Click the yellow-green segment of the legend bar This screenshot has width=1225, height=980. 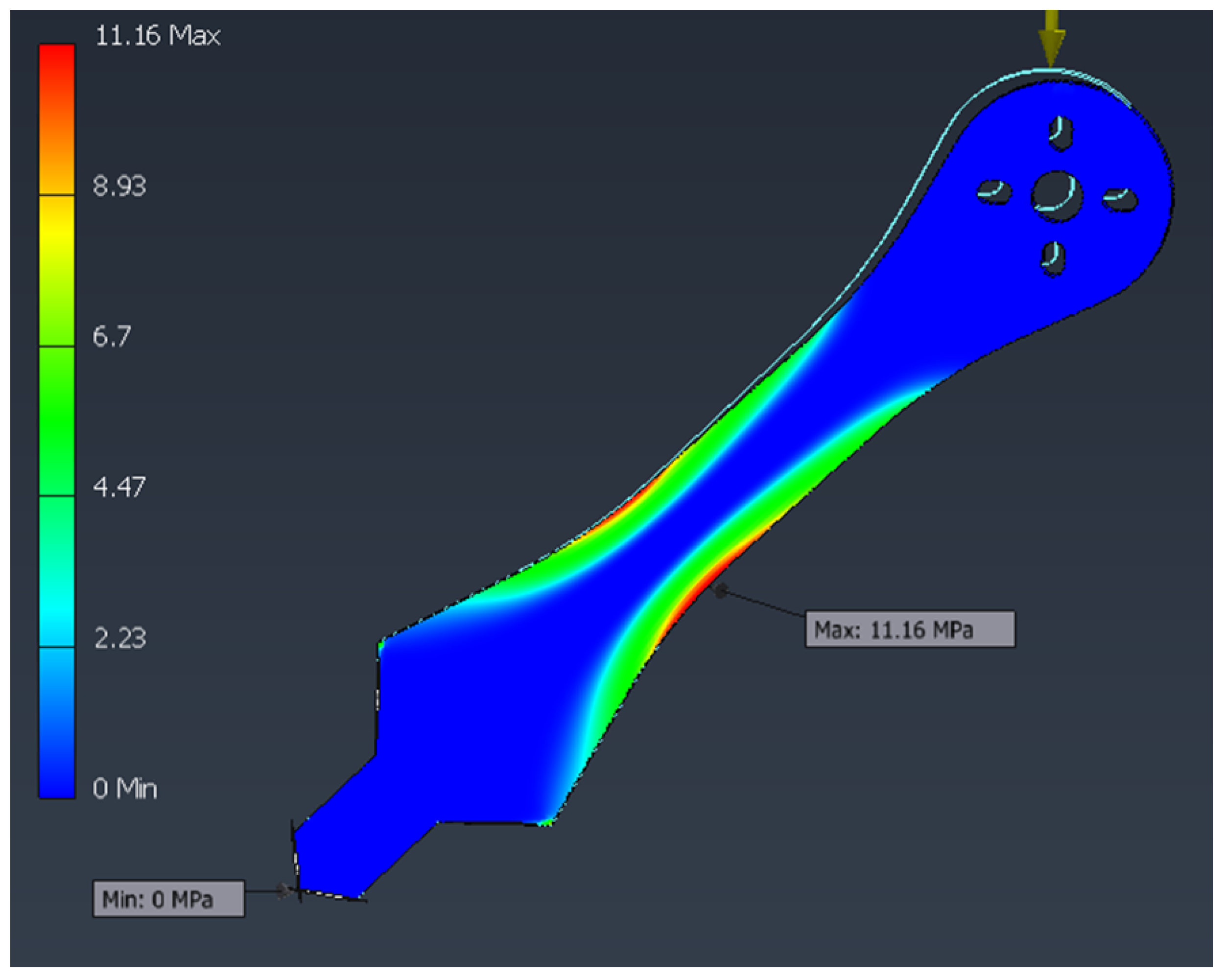57,271
